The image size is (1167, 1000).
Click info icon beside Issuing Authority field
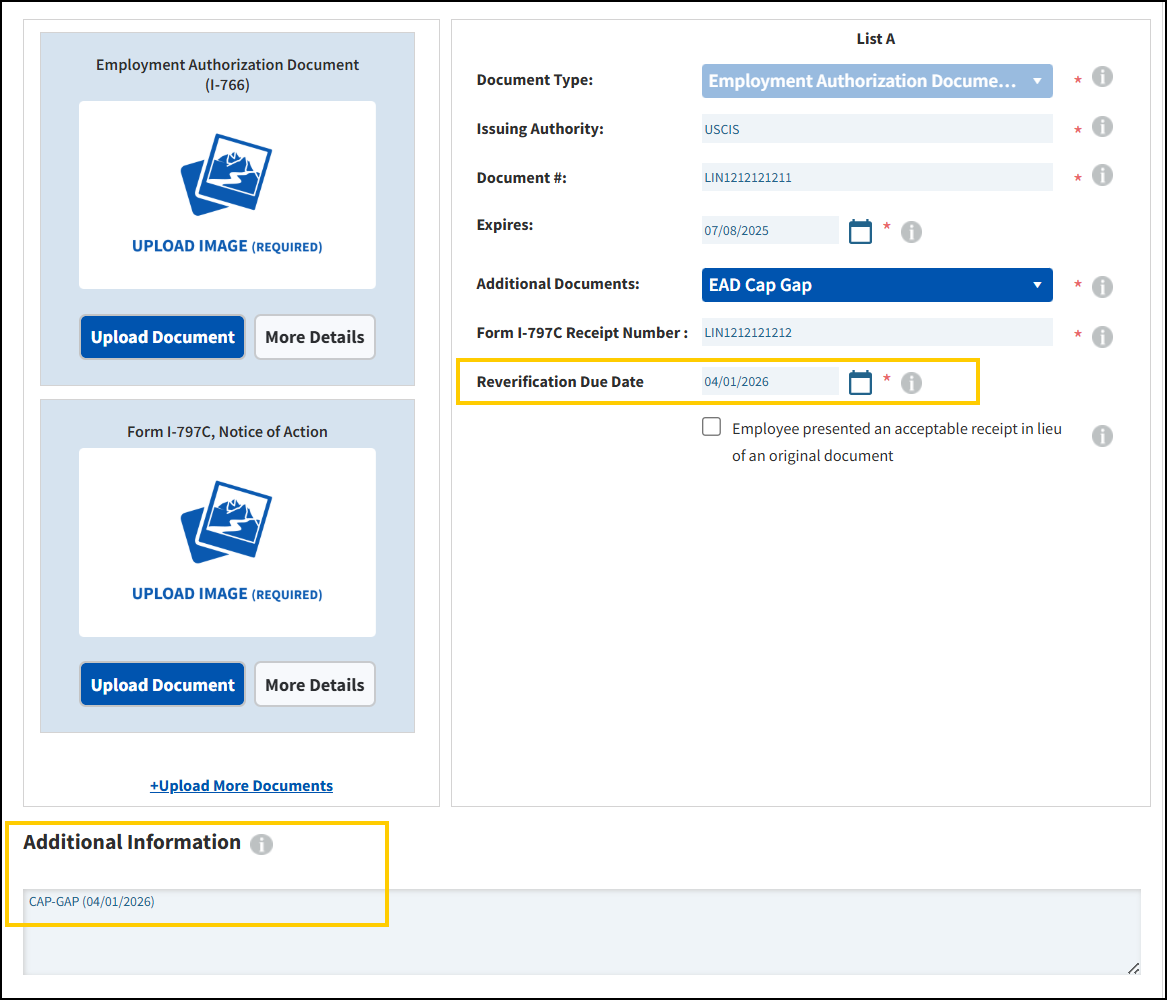(x=1102, y=127)
